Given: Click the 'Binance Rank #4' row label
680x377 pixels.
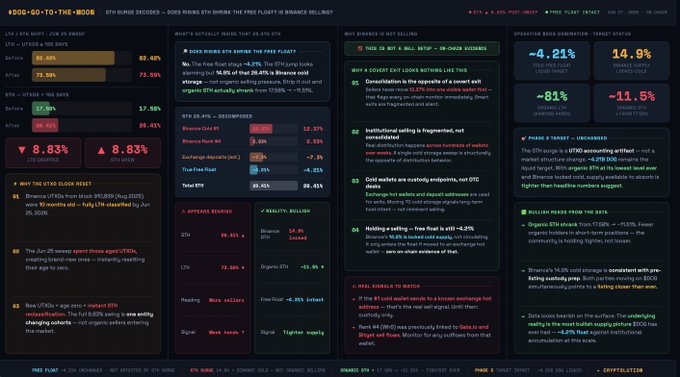Looking at the screenshot, I should tap(201, 141).
